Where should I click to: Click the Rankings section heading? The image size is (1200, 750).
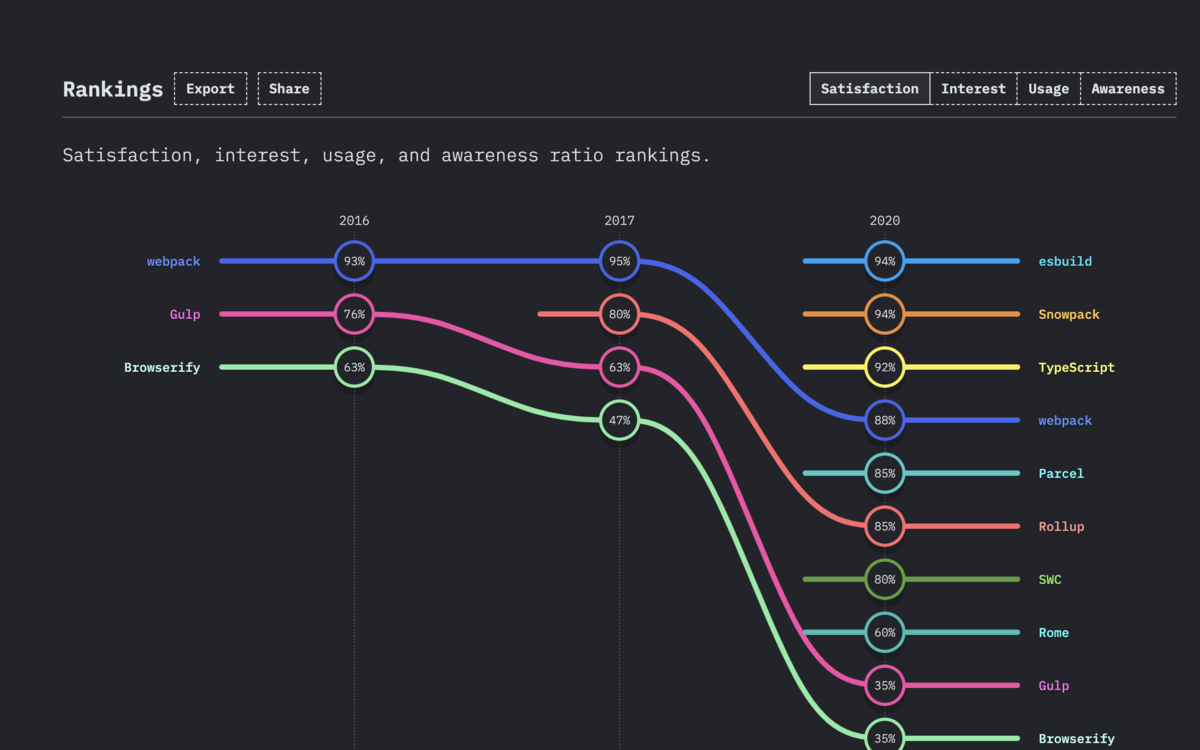coord(113,88)
